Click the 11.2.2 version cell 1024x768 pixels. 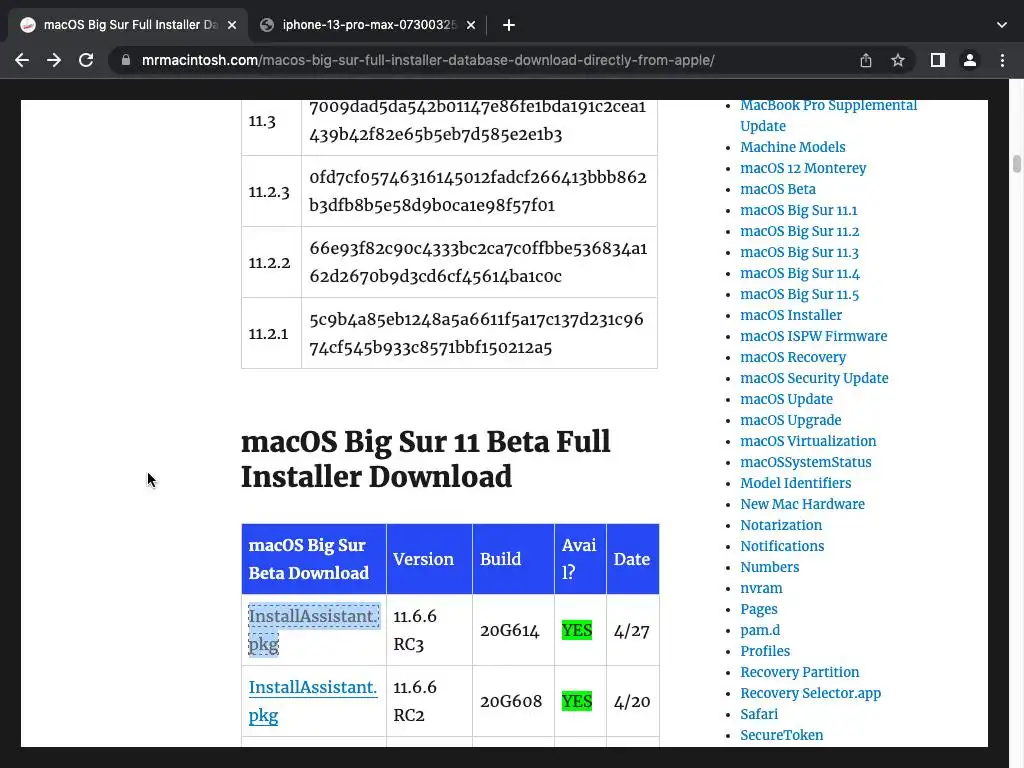click(272, 263)
